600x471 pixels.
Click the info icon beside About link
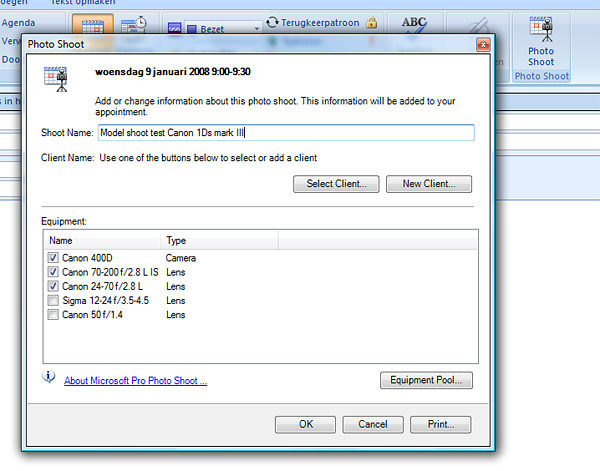click(x=49, y=377)
